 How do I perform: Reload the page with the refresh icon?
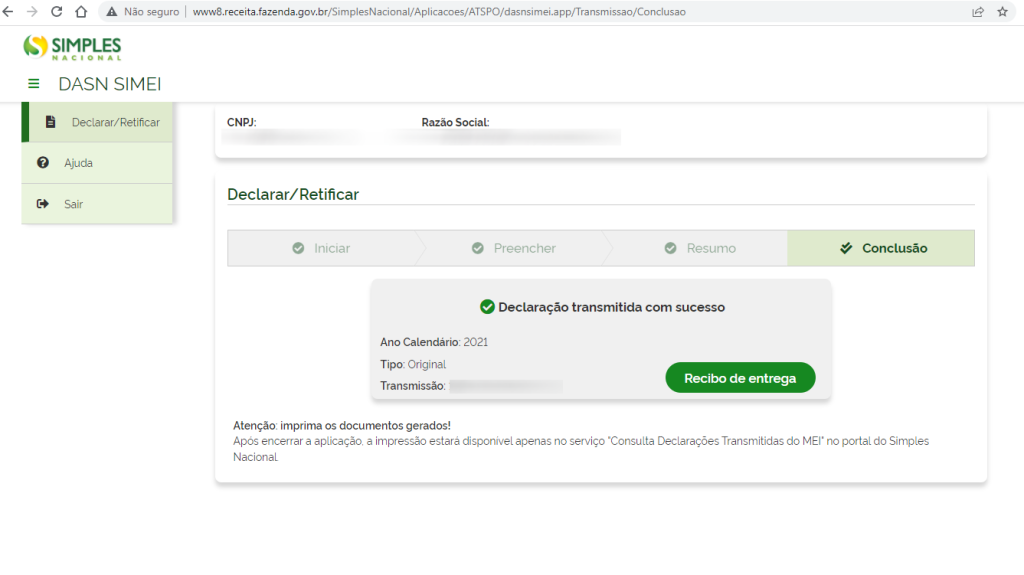[56, 12]
